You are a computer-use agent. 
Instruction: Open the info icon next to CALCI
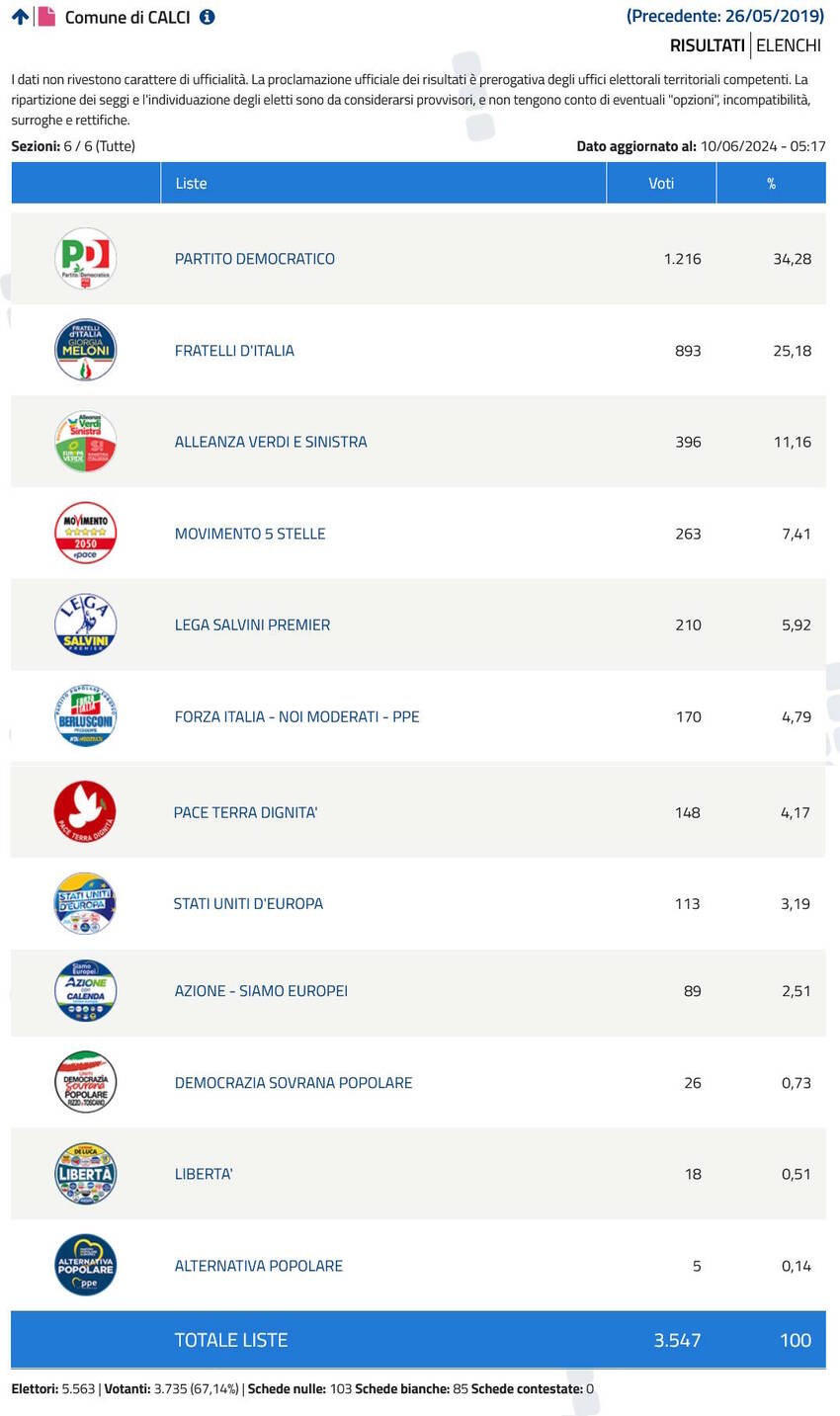coord(207,17)
